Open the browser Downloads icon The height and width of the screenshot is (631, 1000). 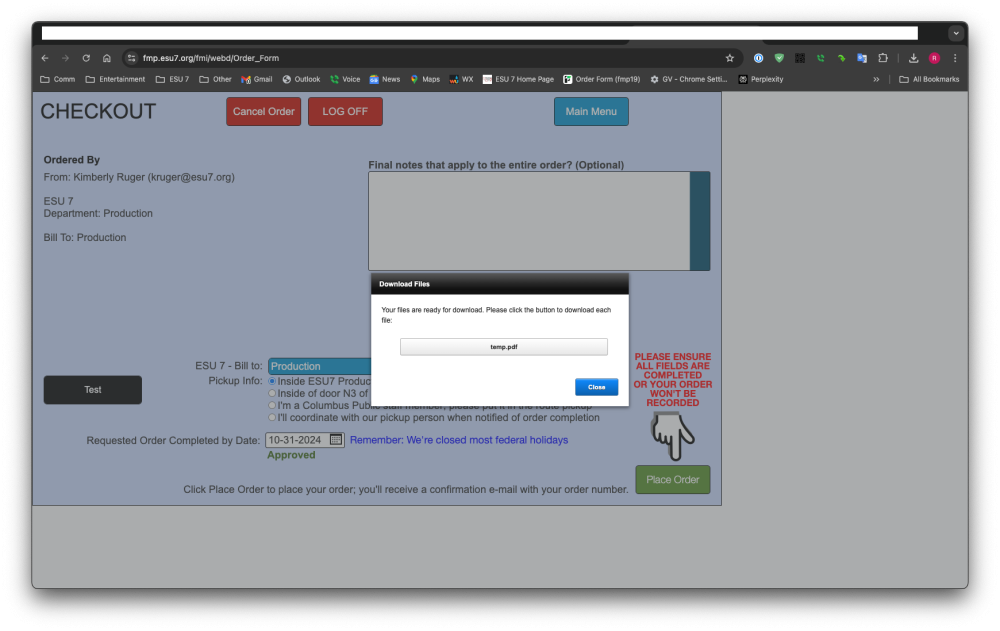point(913,58)
